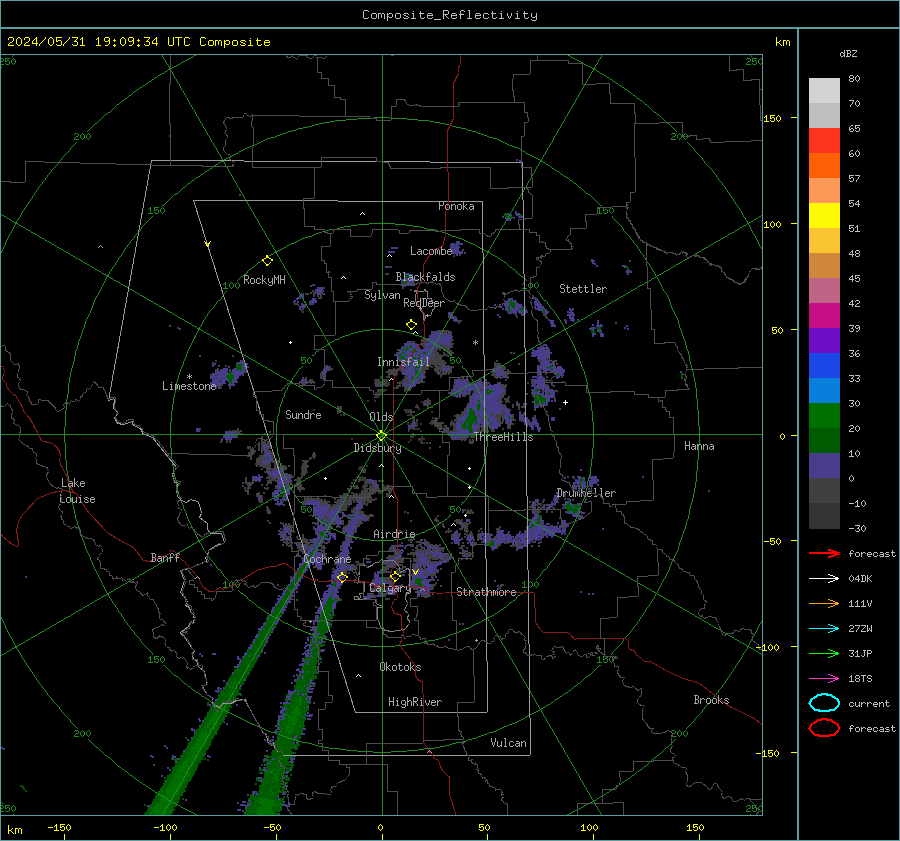Click the Brooks city label
The height and width of the screenshot is (841, 900).
coord(711,700)
